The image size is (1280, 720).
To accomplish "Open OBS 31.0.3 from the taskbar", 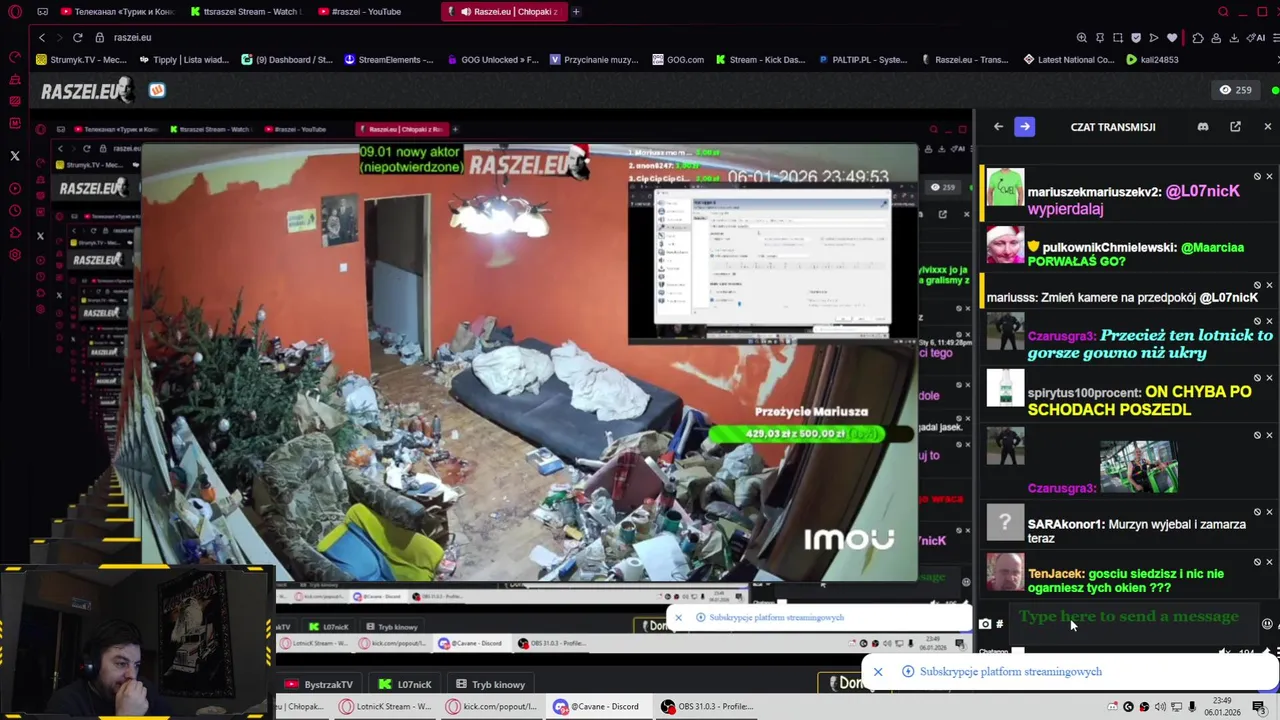I will pos(707,707).
